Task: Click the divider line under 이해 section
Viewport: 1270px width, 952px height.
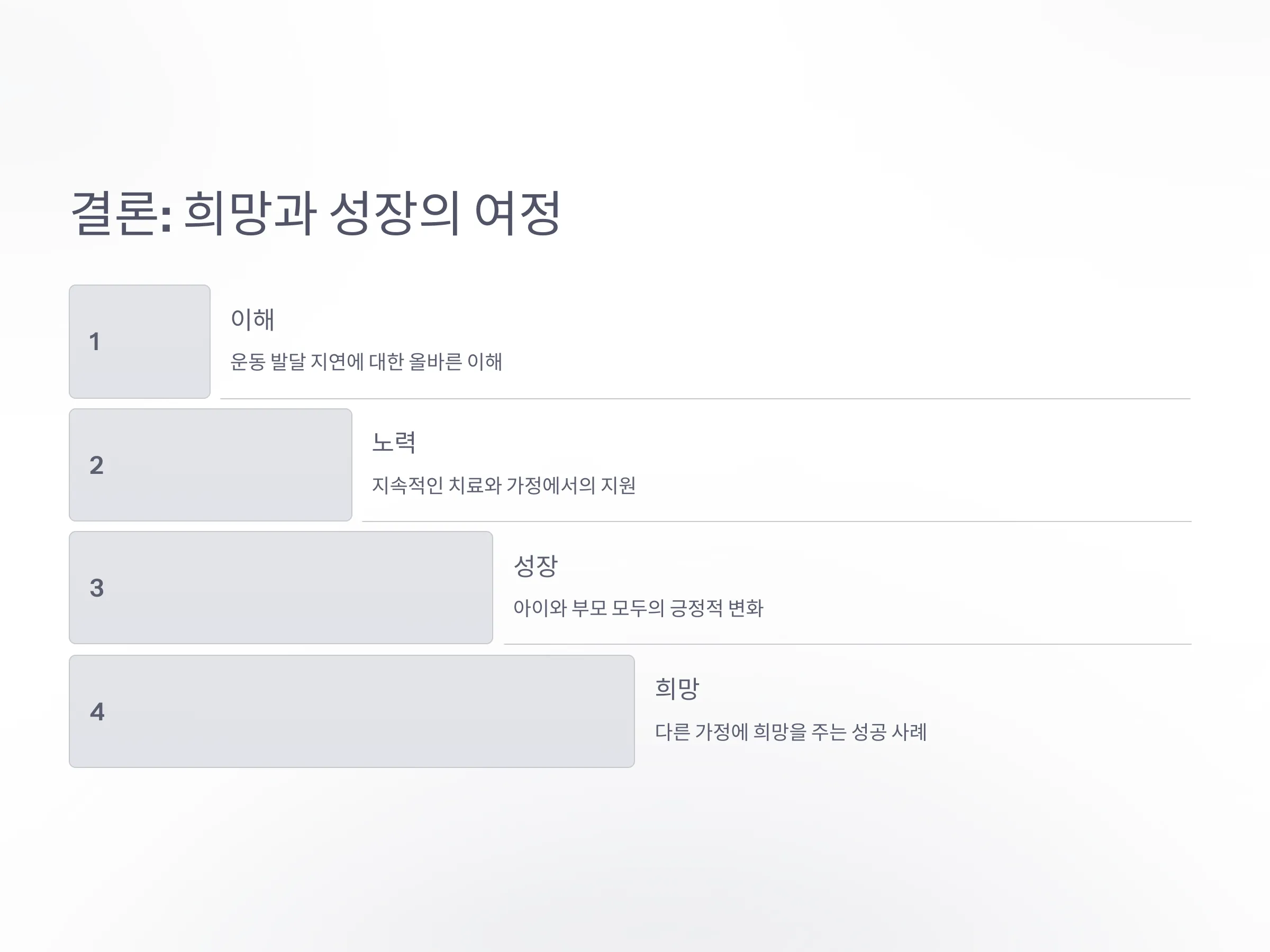Action: [705, 398]
